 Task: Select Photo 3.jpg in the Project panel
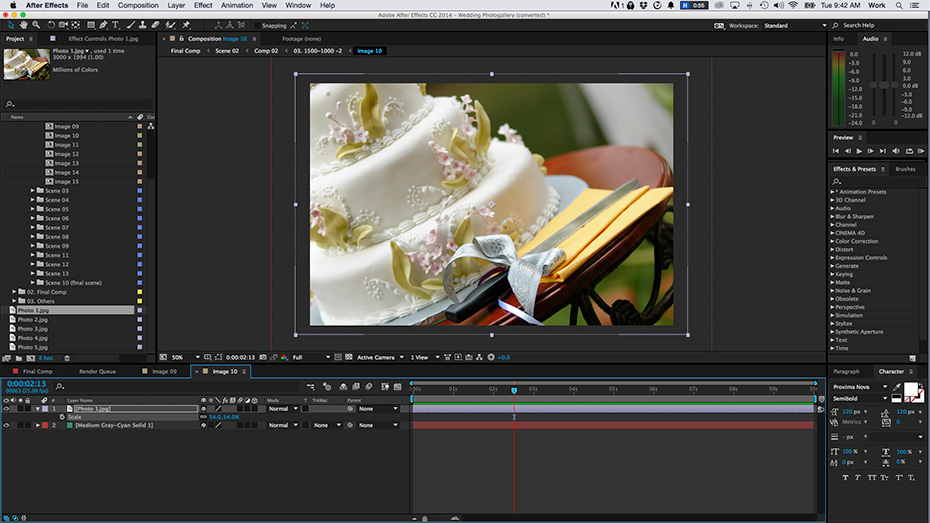(32, 328)
